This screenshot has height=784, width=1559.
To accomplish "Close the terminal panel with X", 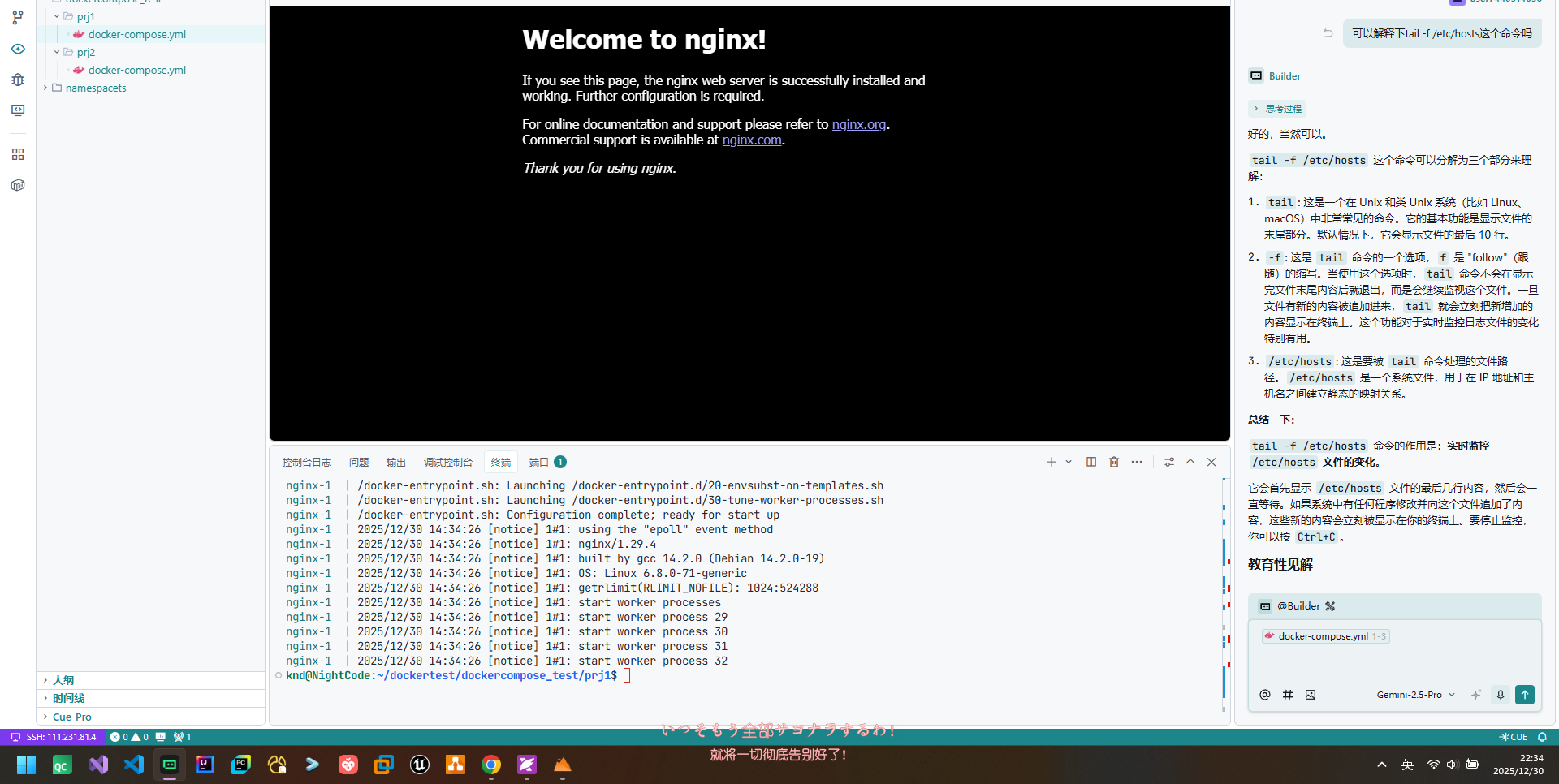I will point(1211,462).
